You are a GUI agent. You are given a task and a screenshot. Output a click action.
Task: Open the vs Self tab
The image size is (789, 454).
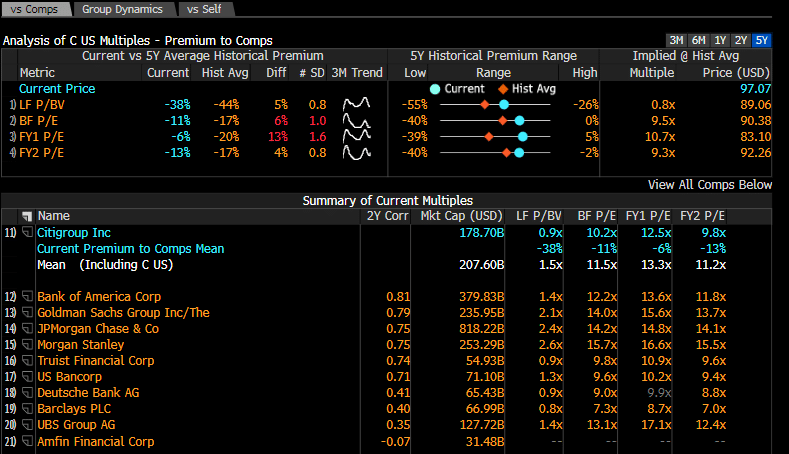[207, 9]
